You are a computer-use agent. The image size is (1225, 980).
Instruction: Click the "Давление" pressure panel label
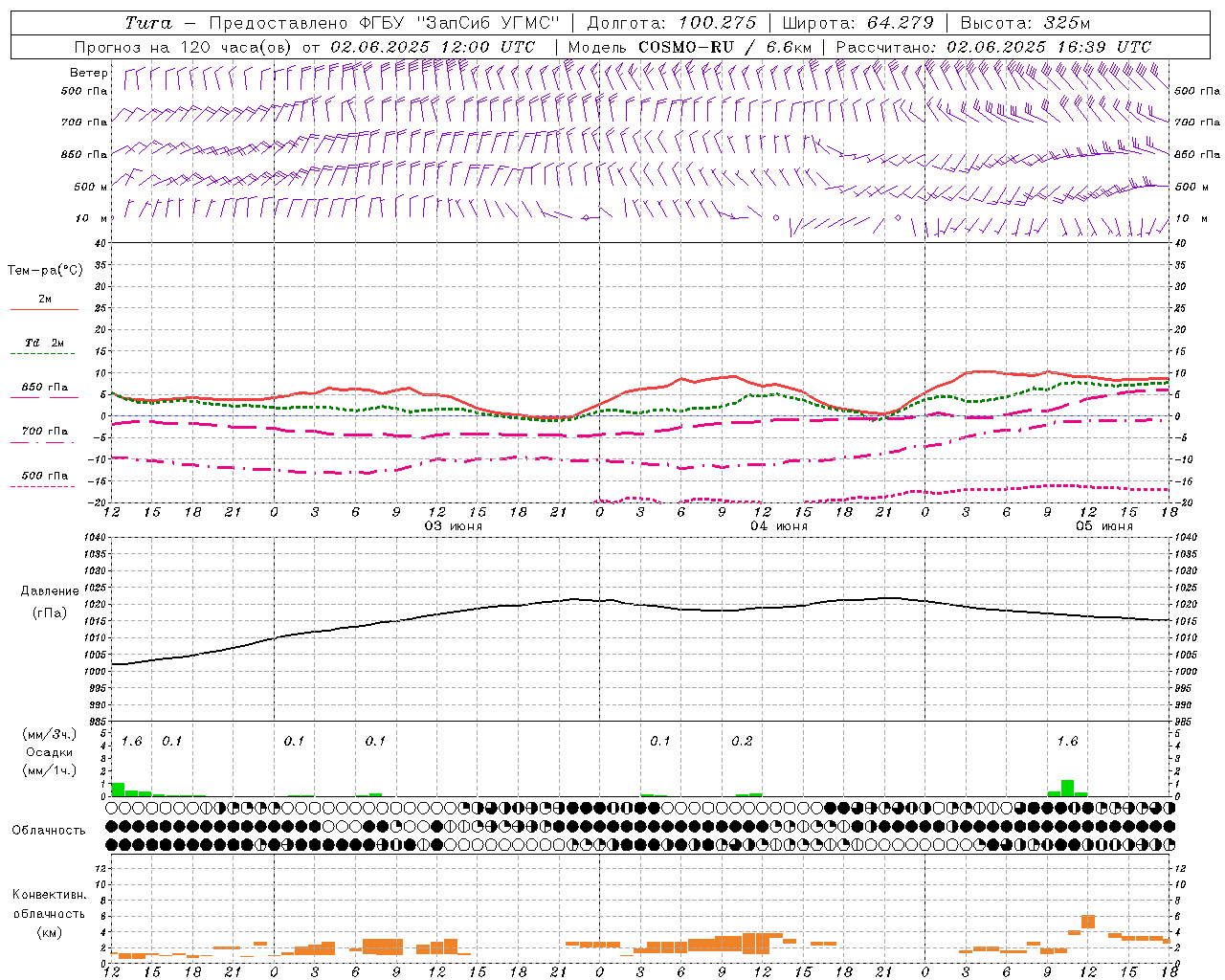[50, 591]
